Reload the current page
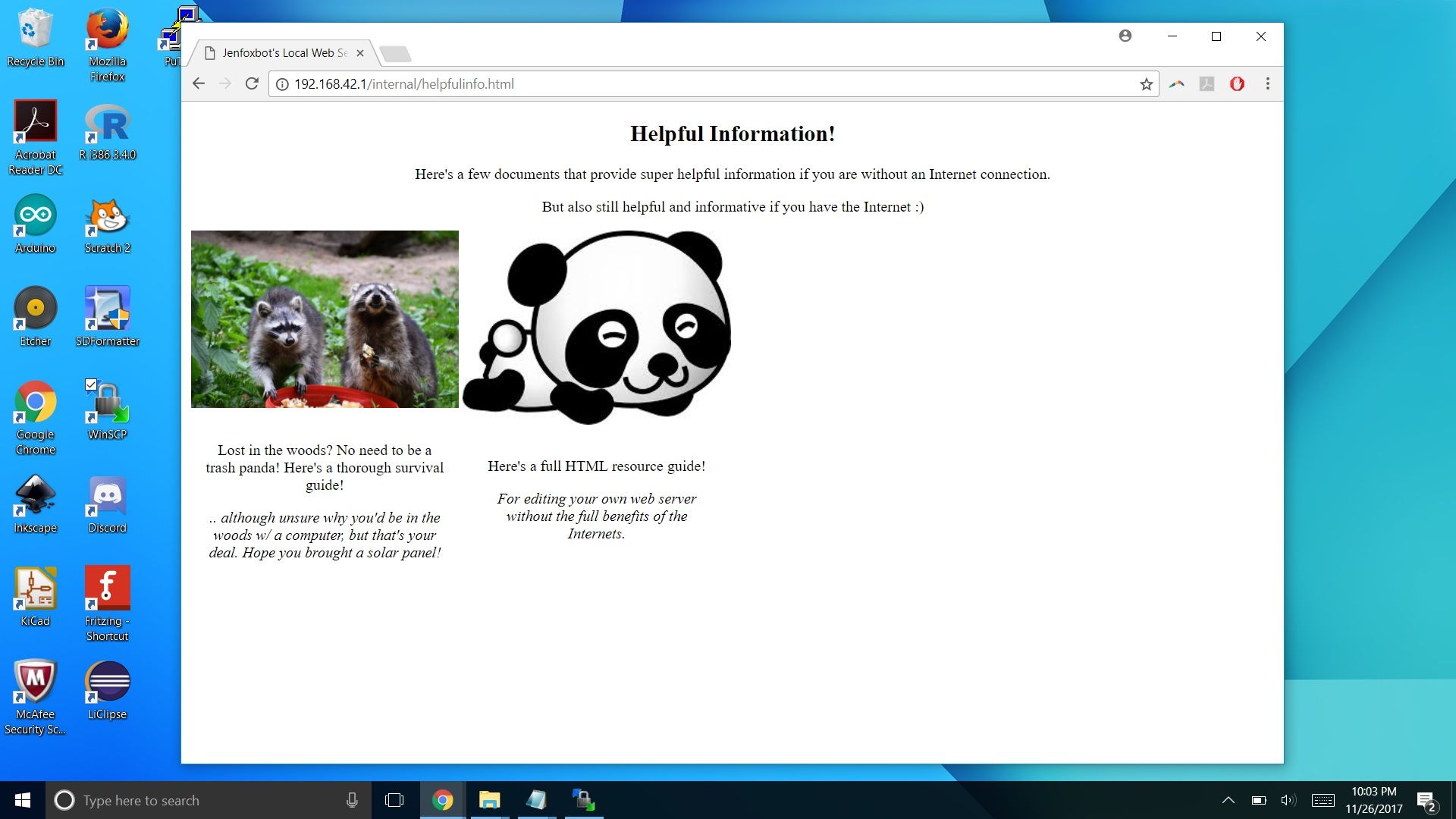1456x819 pixels. coord(253,83)
